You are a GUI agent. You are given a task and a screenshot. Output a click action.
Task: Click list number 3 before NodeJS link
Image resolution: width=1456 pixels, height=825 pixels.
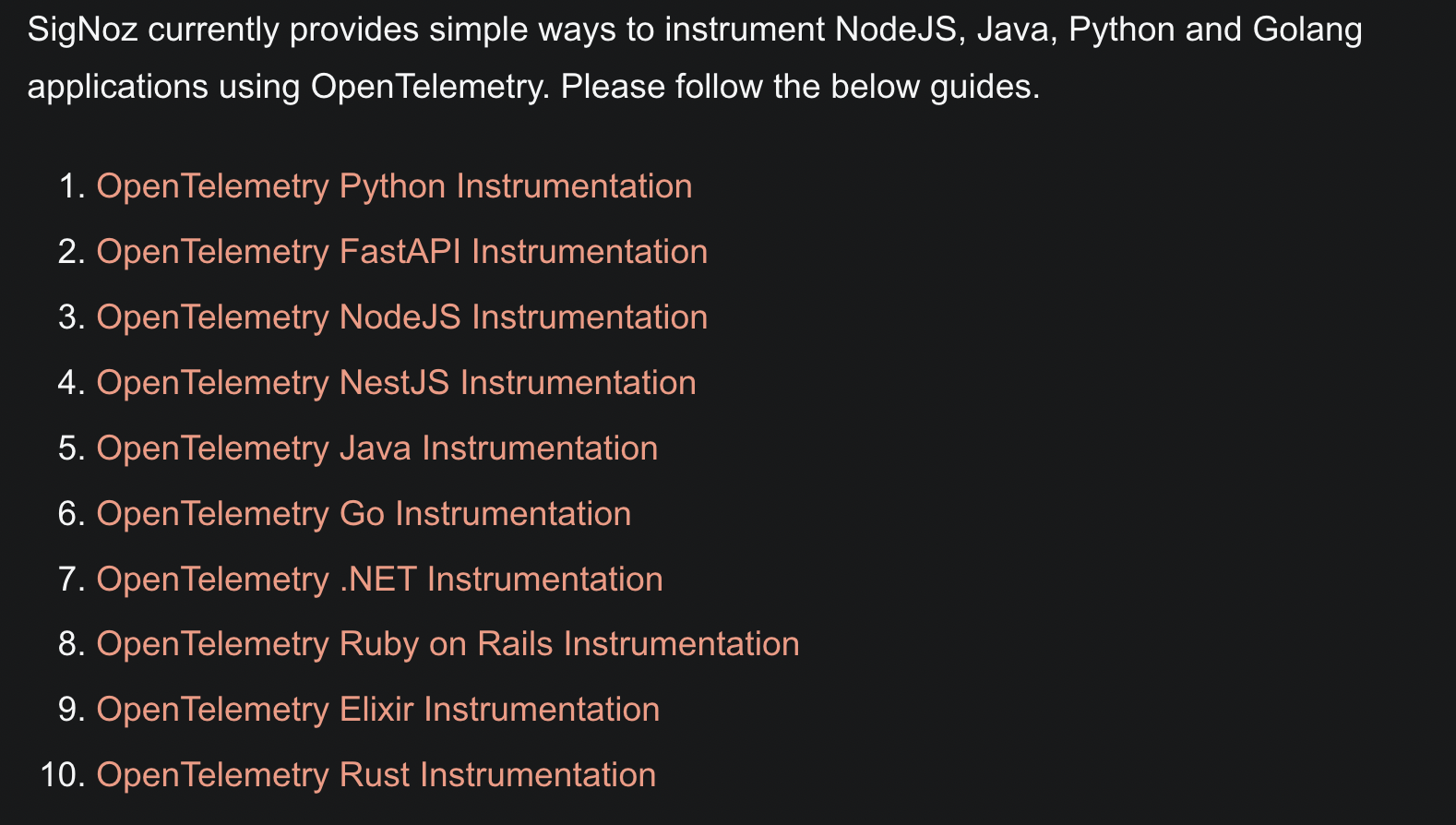(70, 317)
